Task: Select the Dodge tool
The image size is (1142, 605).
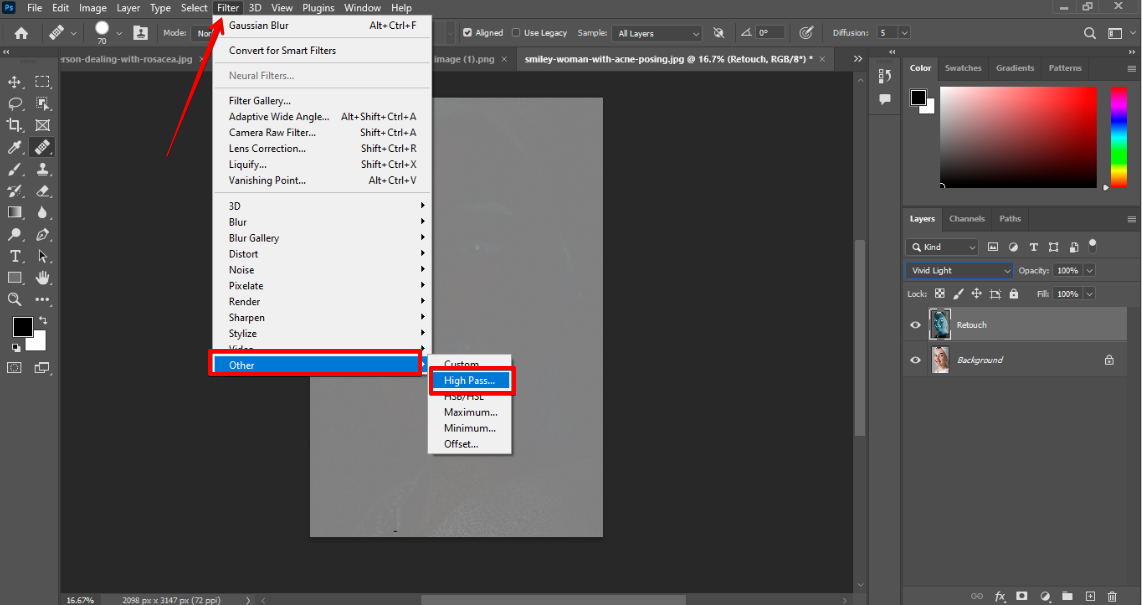Action: [14, 234]
